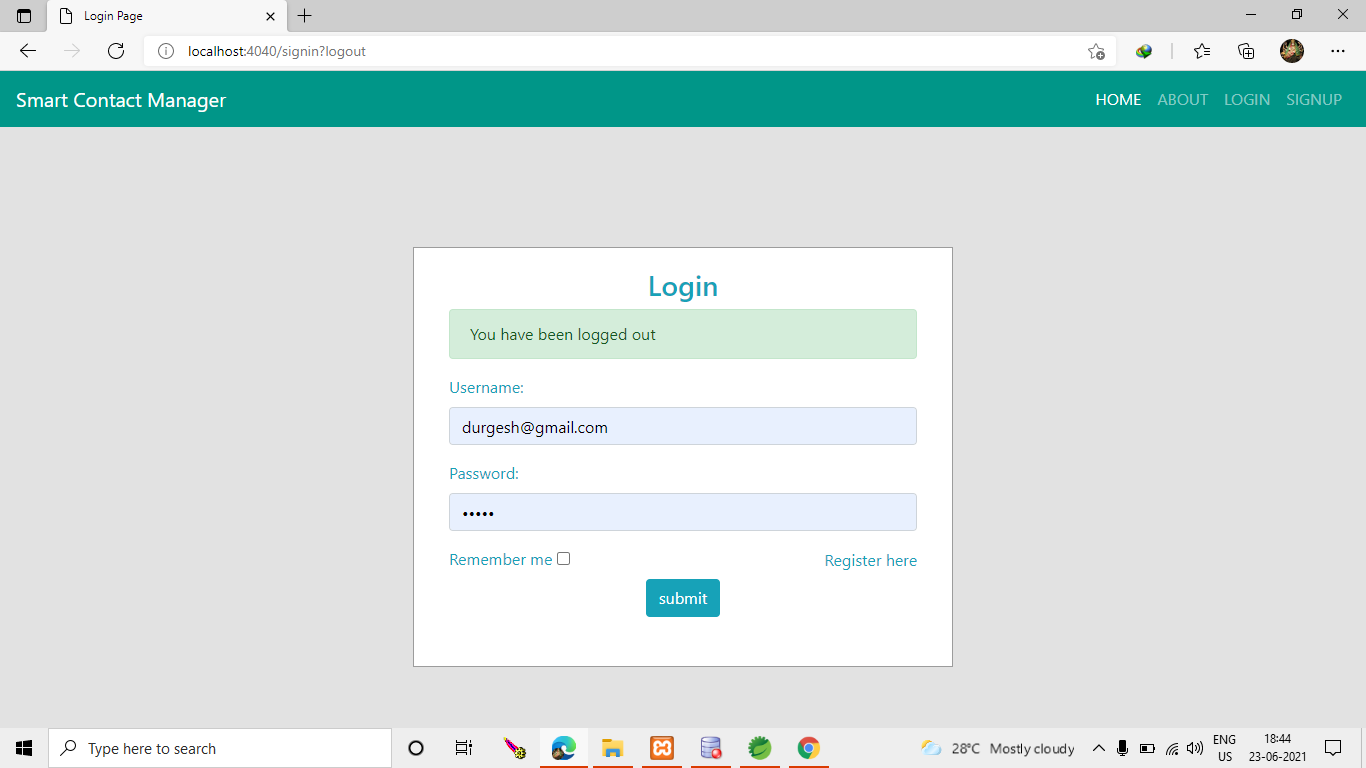1366x768 pixels.
Task: Expand hidden system tray icons
Action: 1098,747
